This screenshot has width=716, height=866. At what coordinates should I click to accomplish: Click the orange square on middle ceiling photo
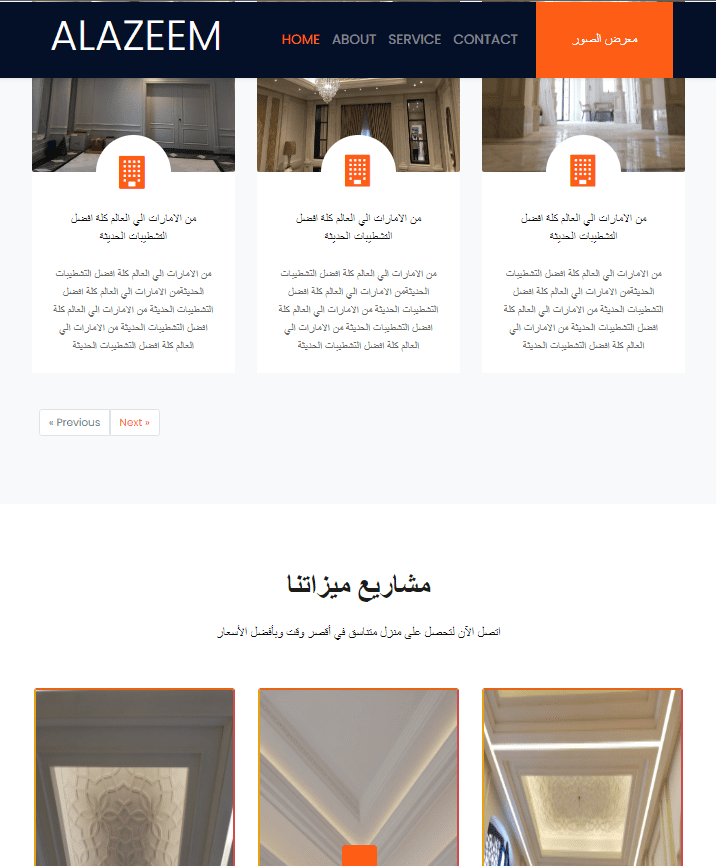pyautogui.click(x=359, y=855)
